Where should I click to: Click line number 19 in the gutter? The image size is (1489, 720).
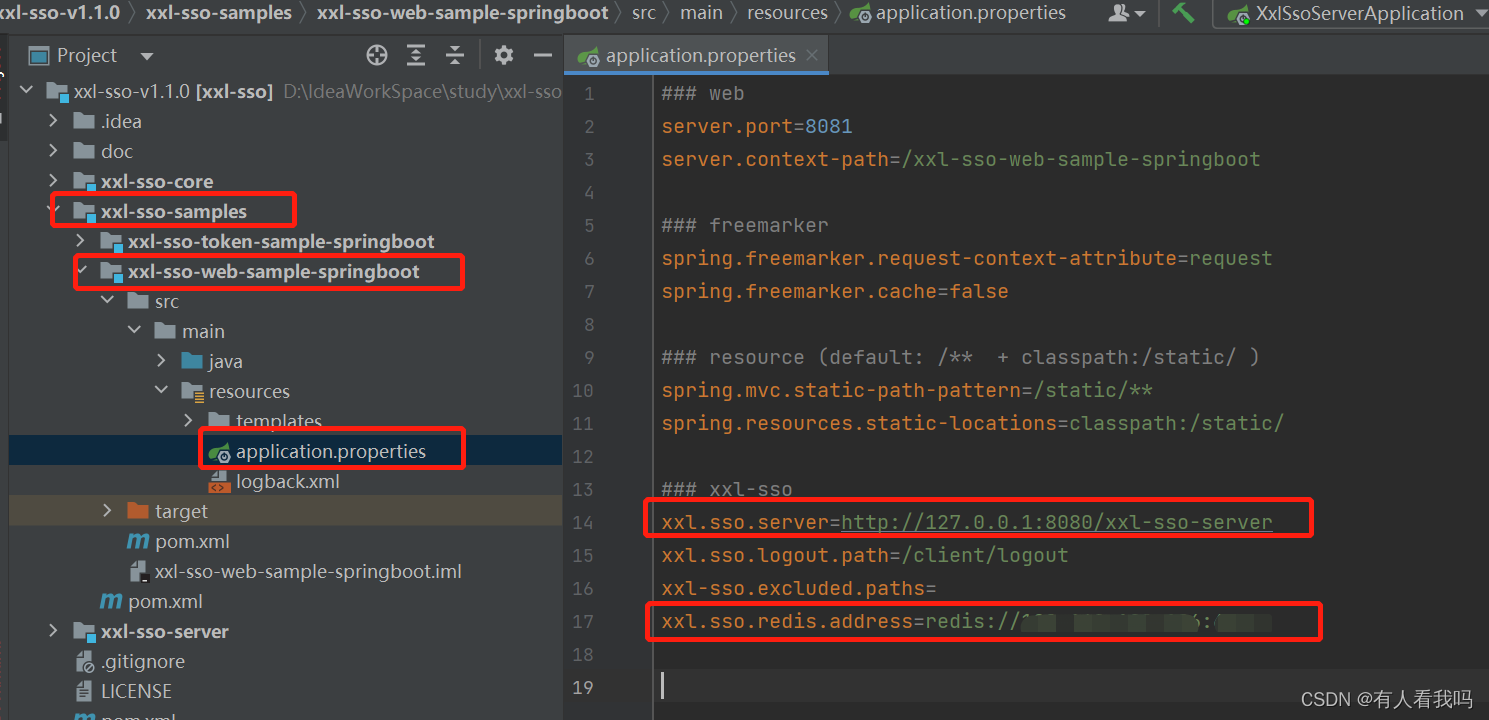(x=583, y=687)
